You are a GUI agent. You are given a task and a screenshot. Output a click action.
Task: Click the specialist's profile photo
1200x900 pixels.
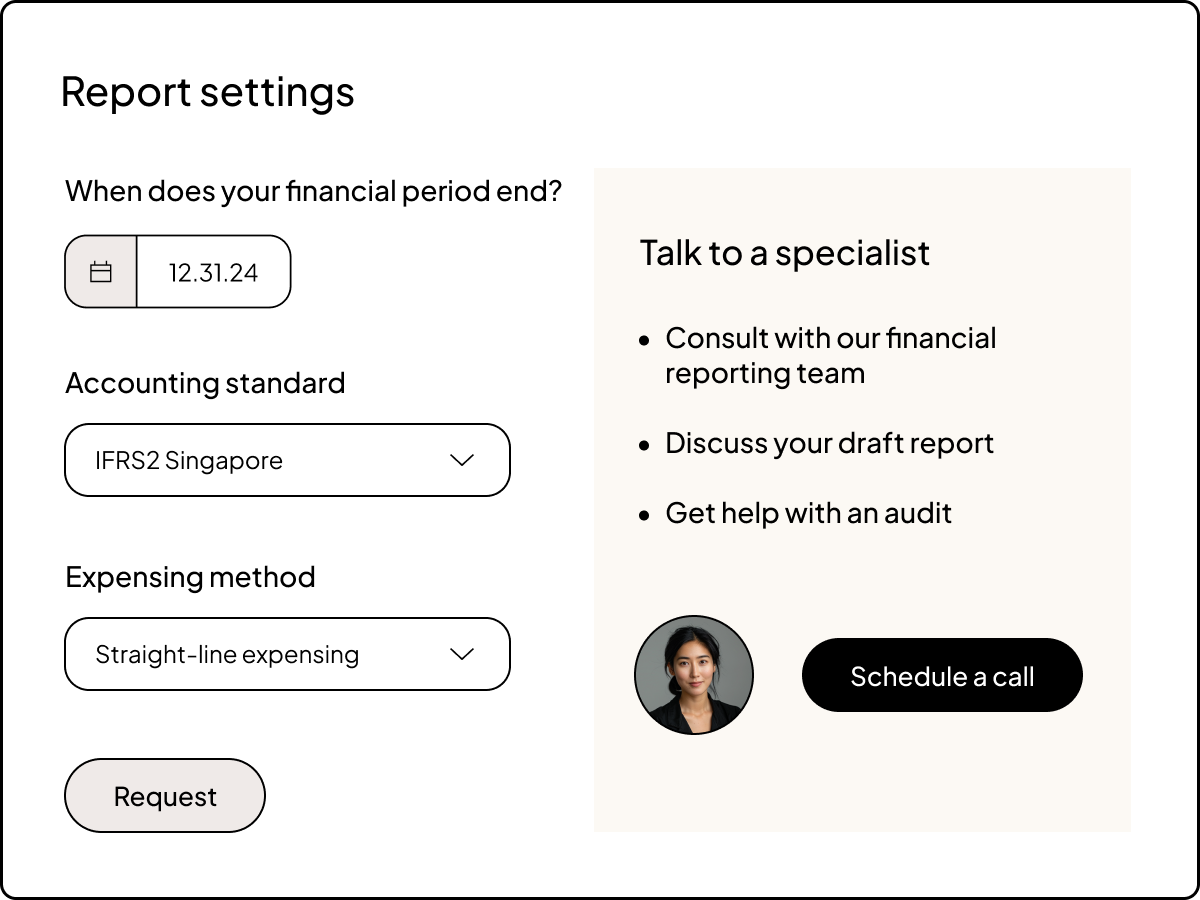(x=694, y=674)
